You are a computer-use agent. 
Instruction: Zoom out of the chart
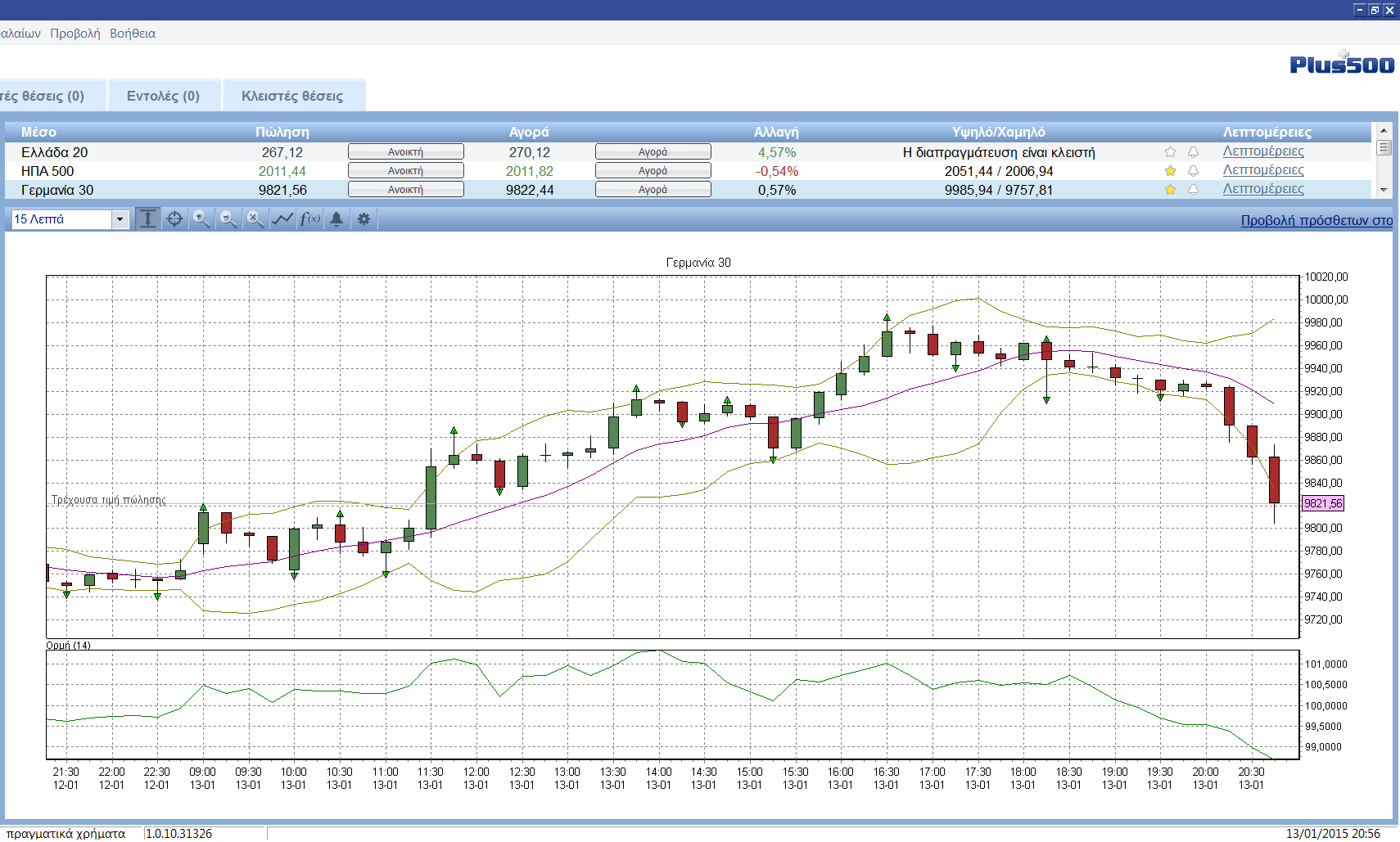click(x=228, y=219)
